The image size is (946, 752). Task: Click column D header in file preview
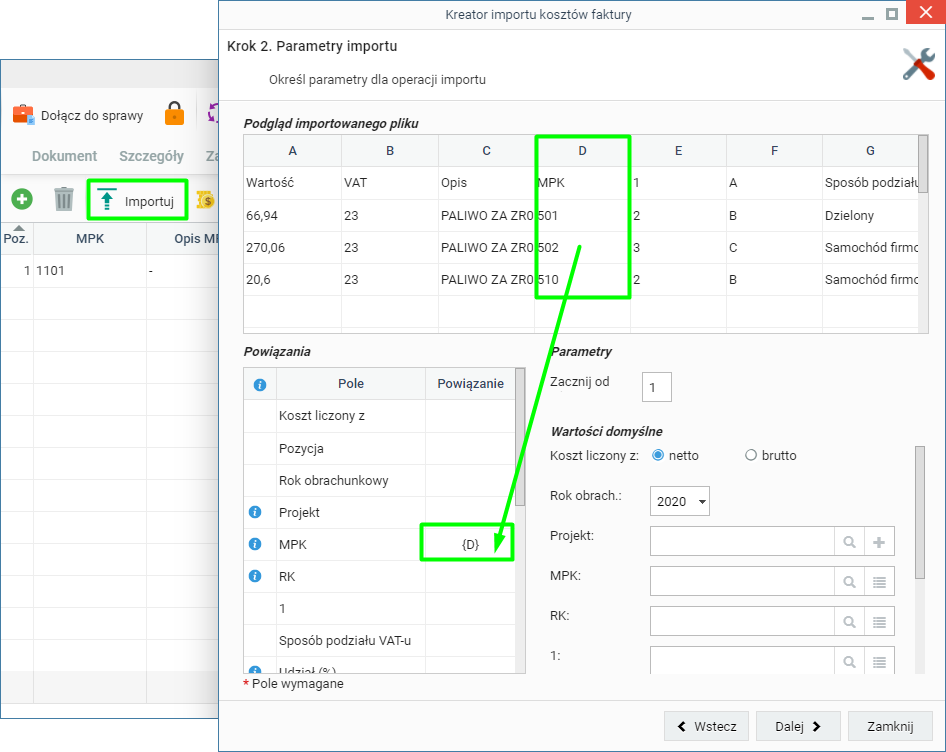tap(582, 151)
